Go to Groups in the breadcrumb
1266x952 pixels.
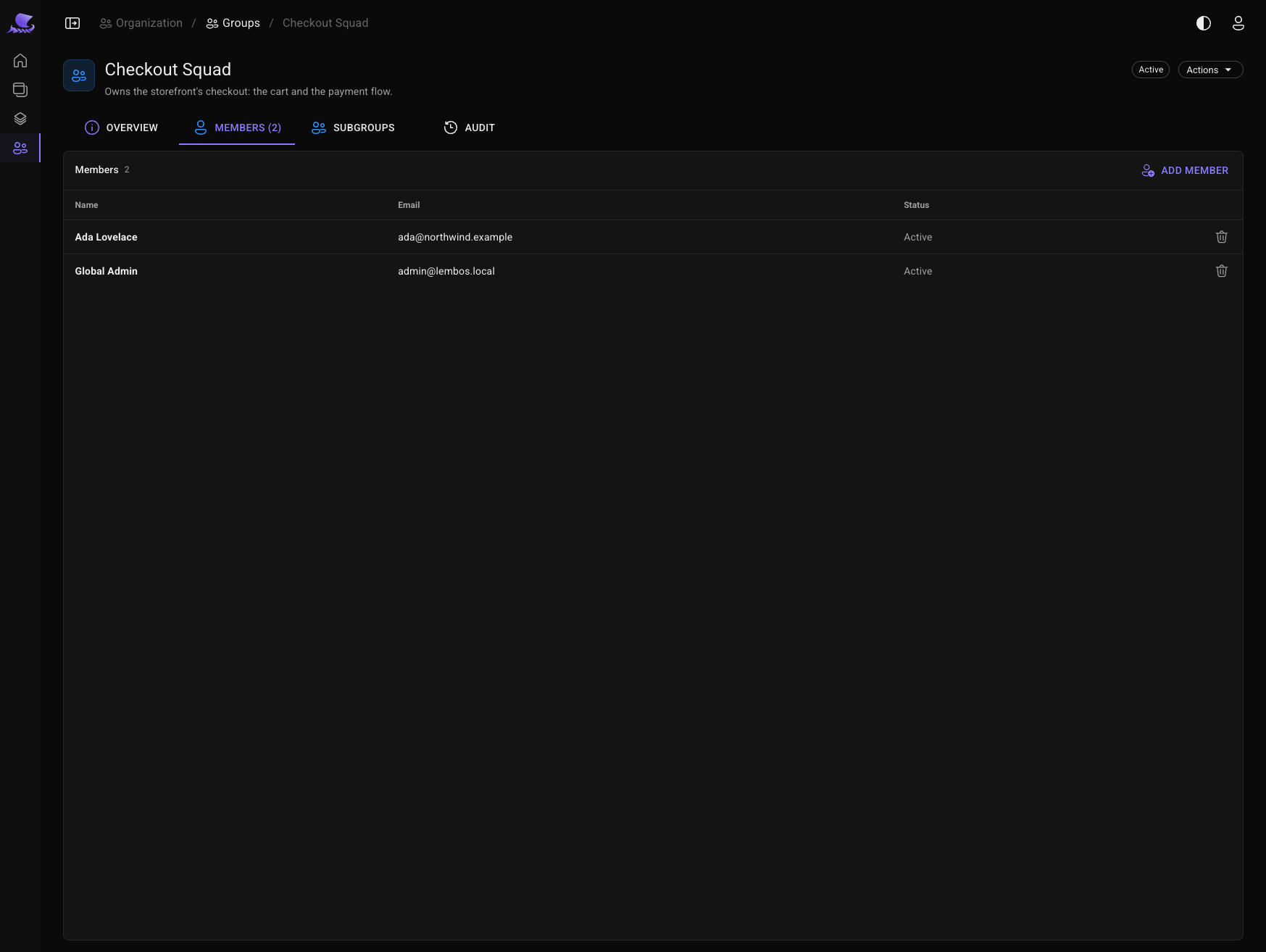click(233, 23)
